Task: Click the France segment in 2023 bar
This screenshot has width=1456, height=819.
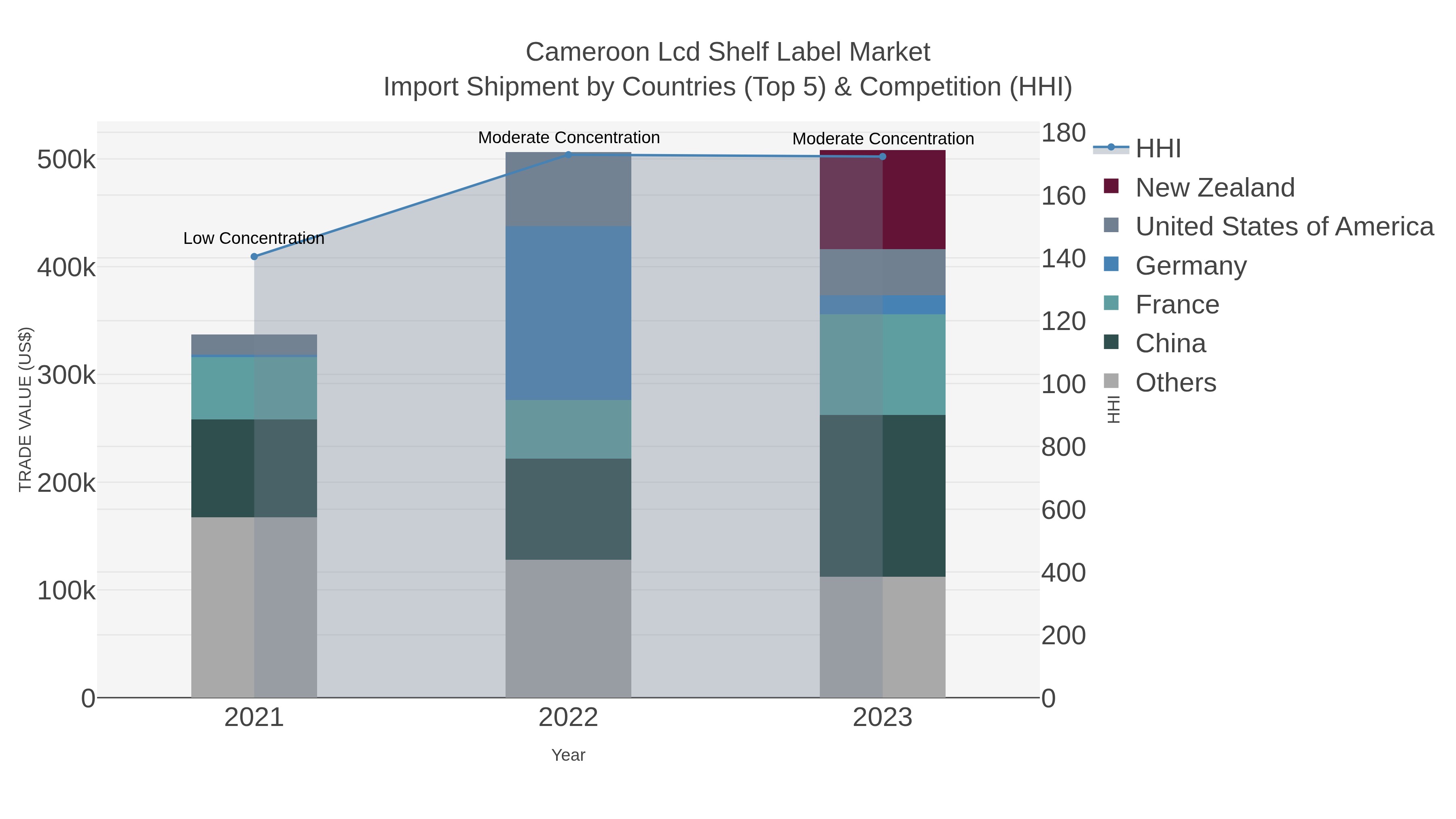Action: pos(882,364)
